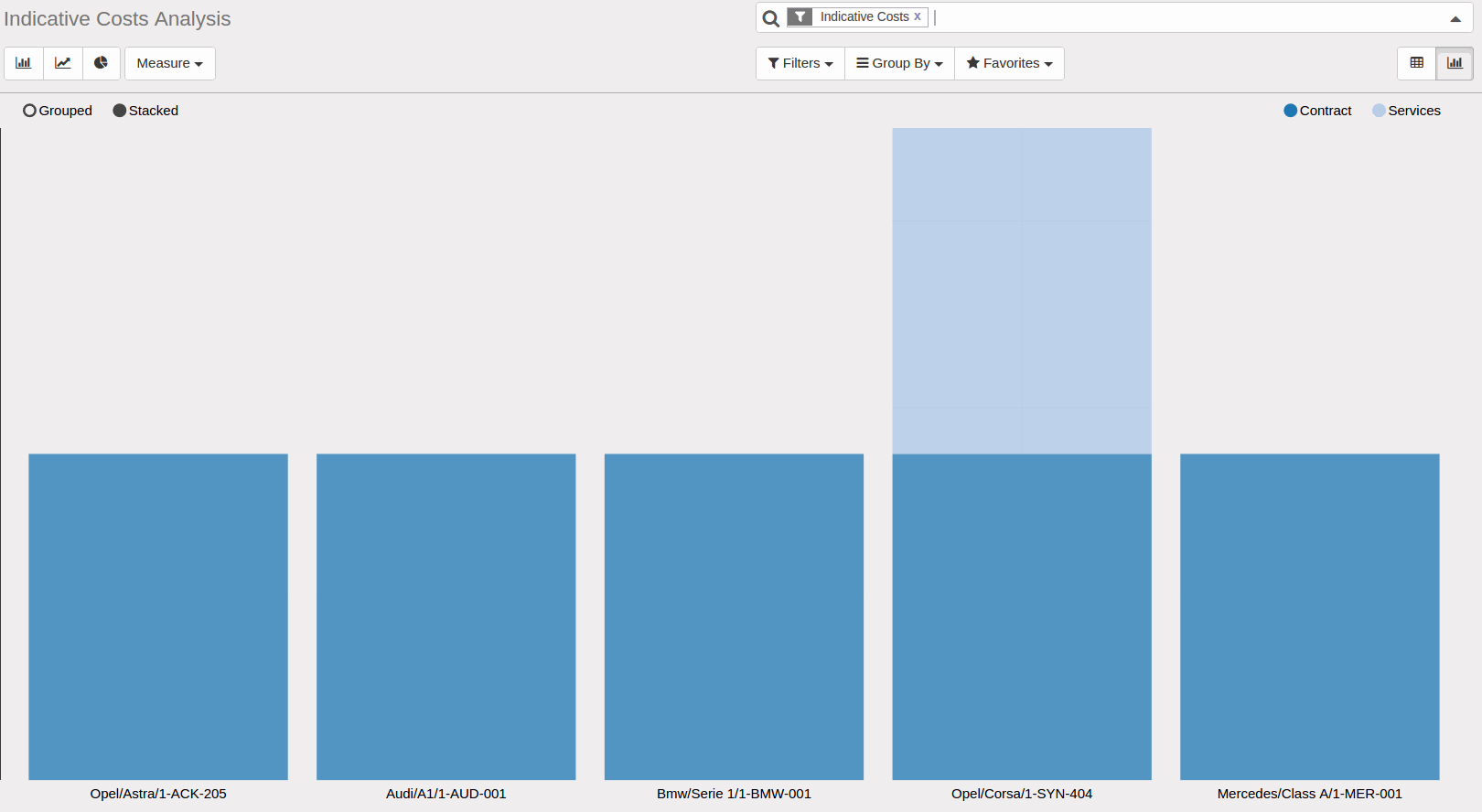Click the search magnifier icon
The height and width of the screenshot is (812, 1482).
(771, 18)
